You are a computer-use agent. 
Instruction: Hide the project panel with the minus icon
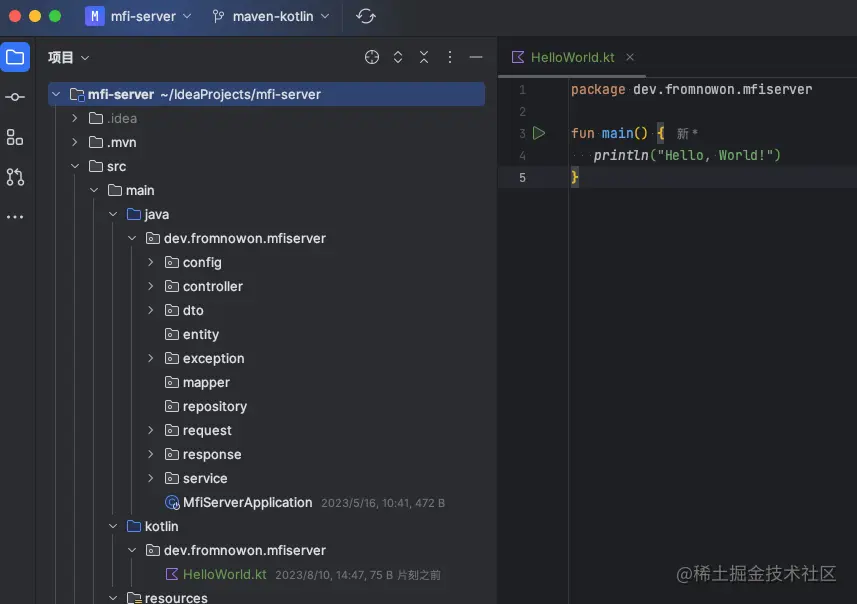[x=476, y=57]
